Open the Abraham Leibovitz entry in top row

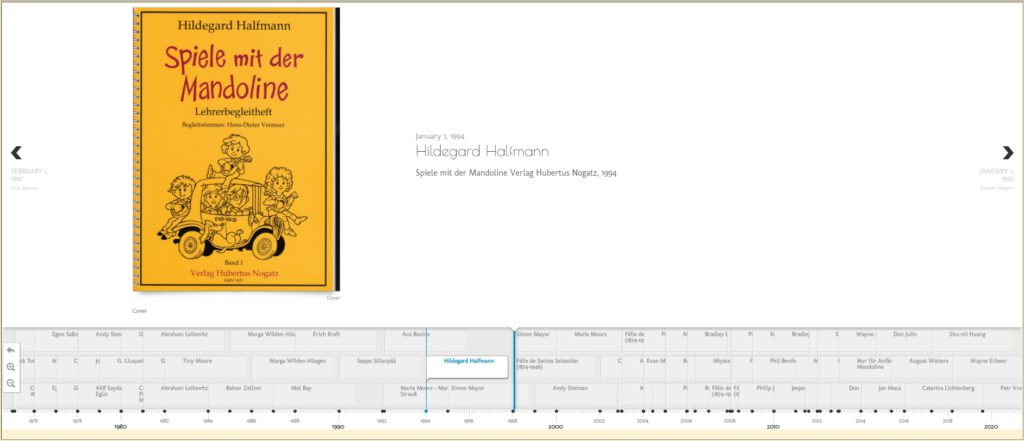pyautogui.click(x=184, y=334)
